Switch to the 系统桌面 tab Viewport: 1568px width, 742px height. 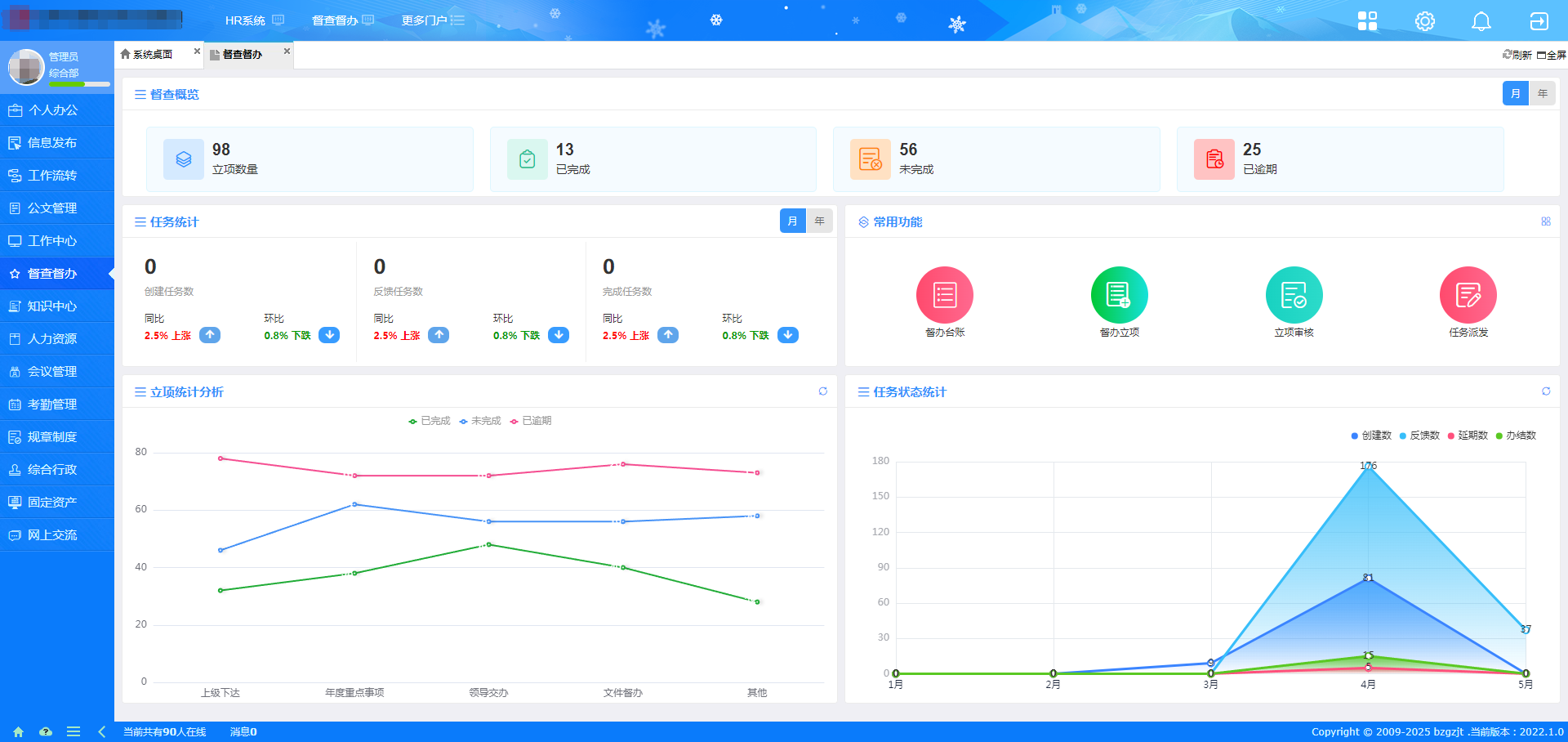click(x=153, y=55)
